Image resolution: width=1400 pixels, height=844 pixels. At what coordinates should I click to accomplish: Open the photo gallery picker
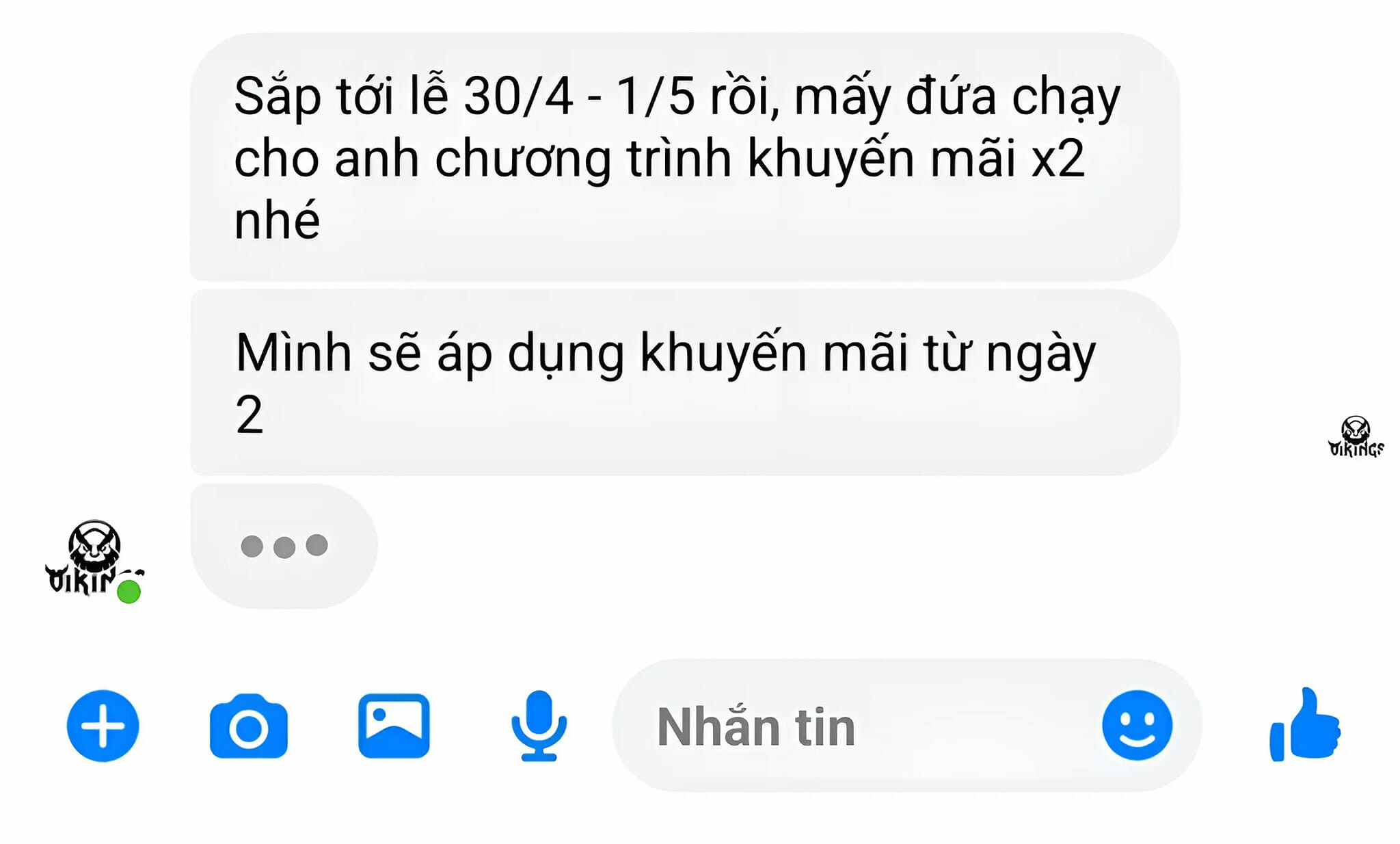coord(394,726)
